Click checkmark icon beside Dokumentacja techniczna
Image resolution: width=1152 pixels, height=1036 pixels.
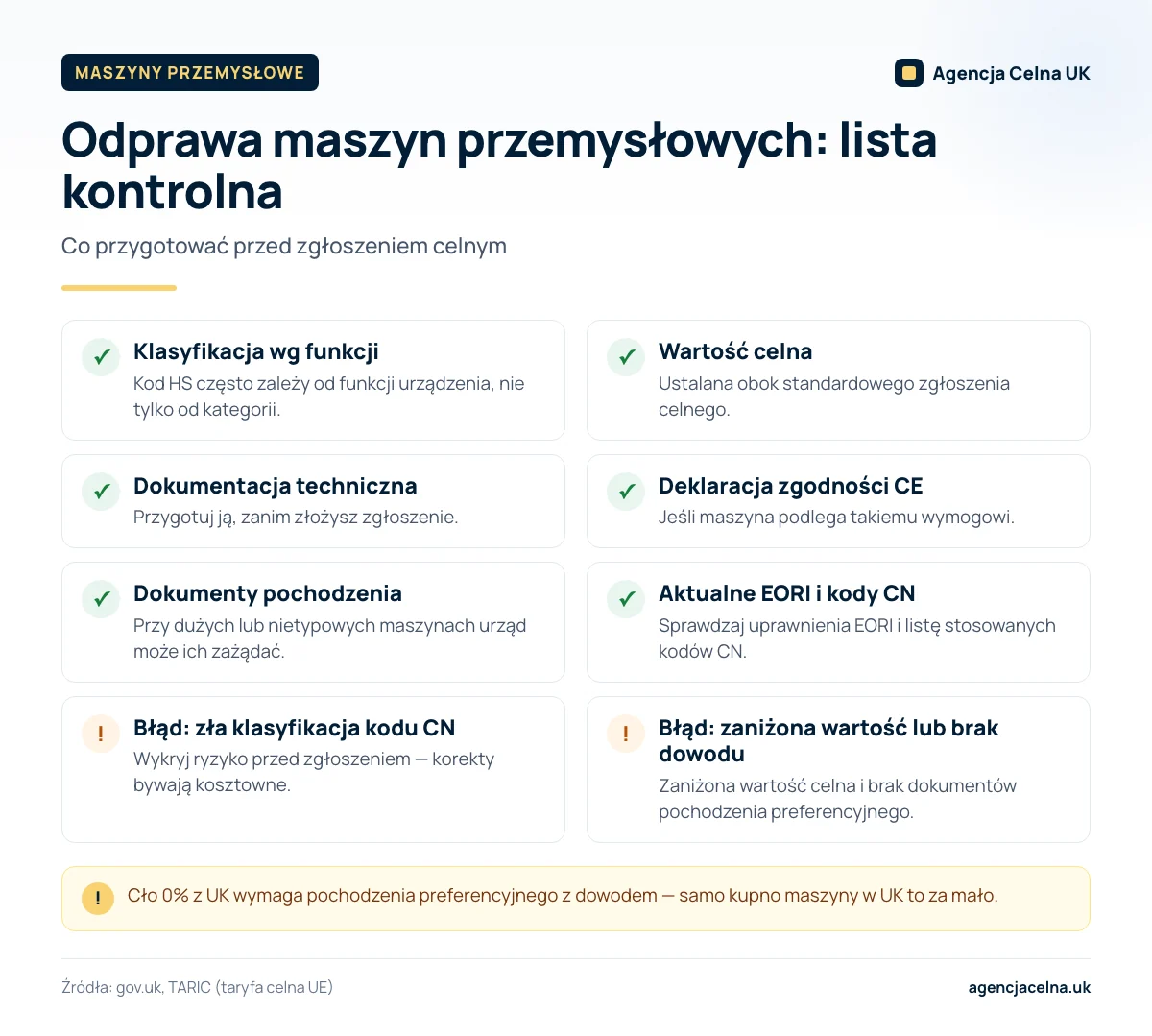(101, 492)
